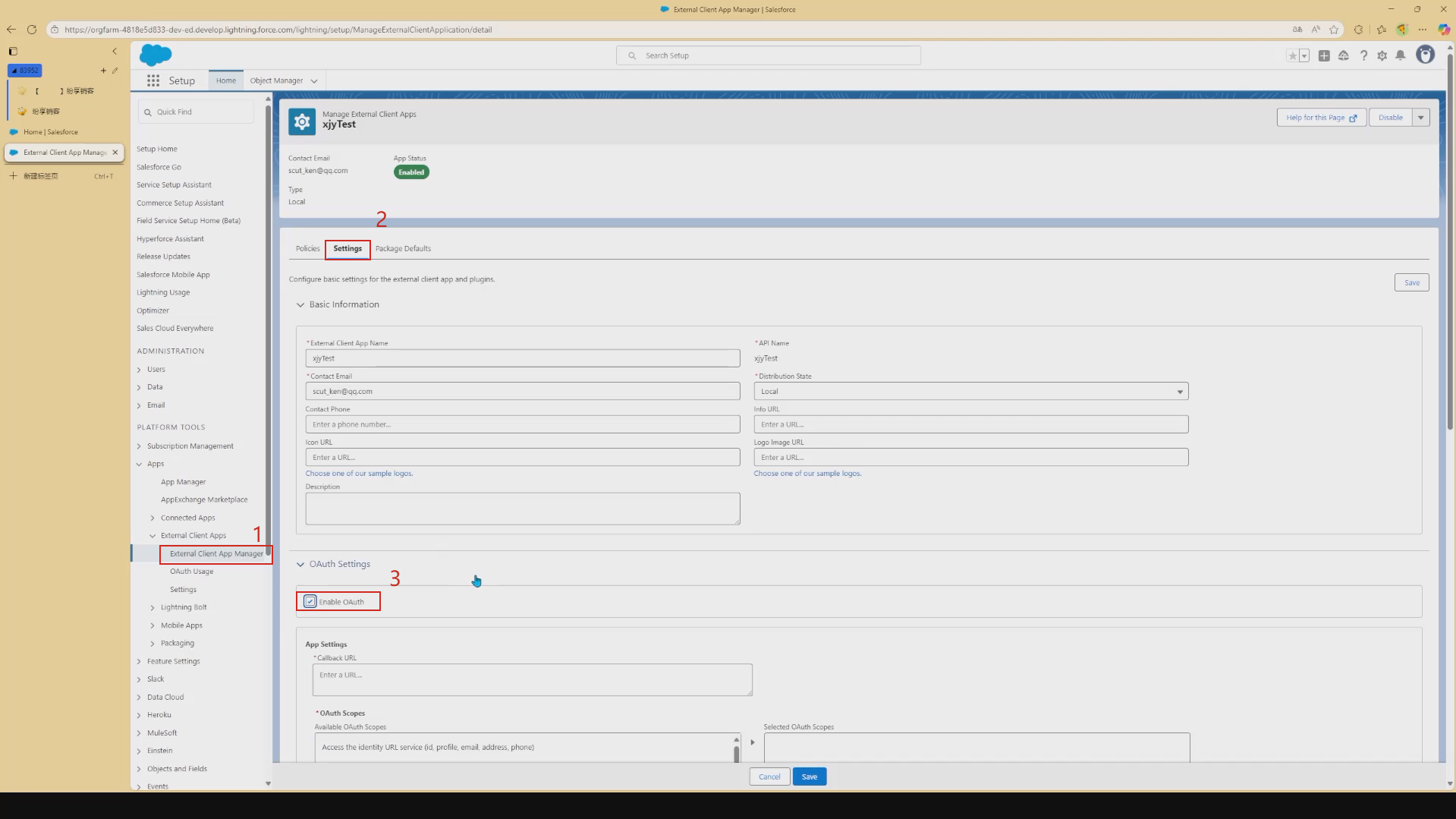This screenshot has height=819, width=1456.
Task: Open the Distribution State dropdown
Action: coord(971,392)
